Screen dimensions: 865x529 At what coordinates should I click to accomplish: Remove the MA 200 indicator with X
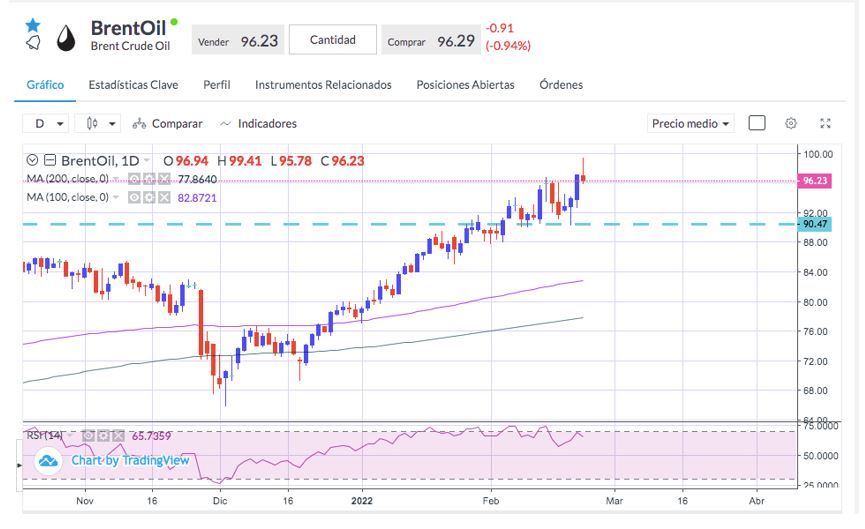tap(164, 179)
